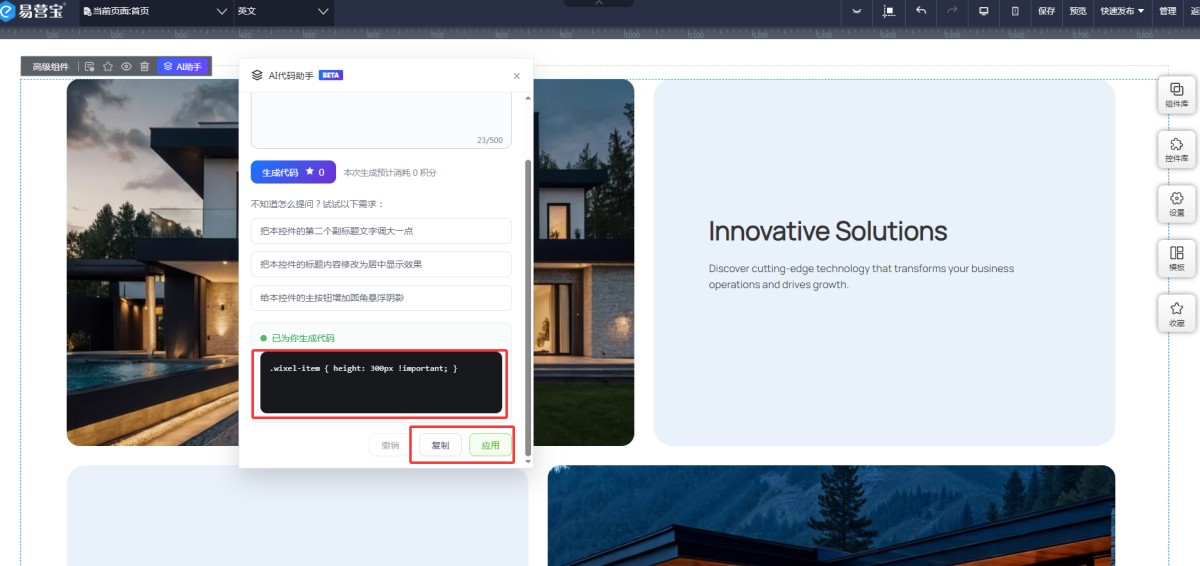The height and width of the screenshot is (566, 1200).
Task: Select suggestion 把本控件的标题内容修改为居中显示效果
Action: (381, 264)
